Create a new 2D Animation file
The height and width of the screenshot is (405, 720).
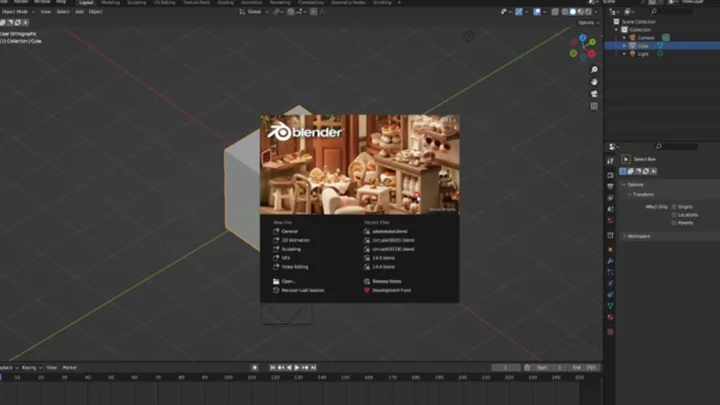click(291, 240)
